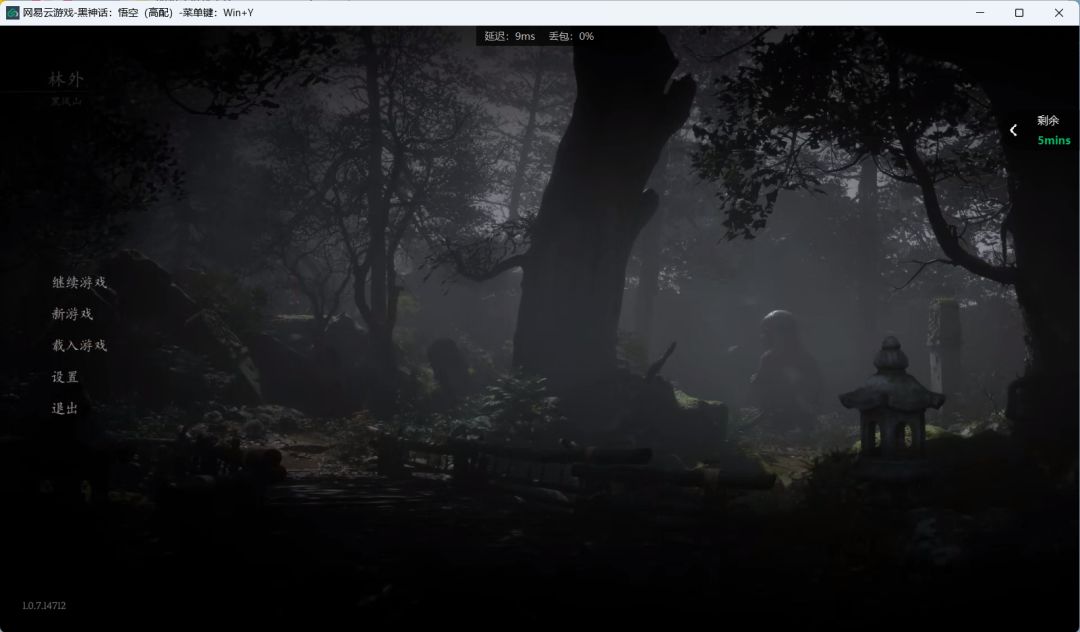1080x632 pixels.
Task: Close the cloud gaming window
Action: [x=1059, y=12]
